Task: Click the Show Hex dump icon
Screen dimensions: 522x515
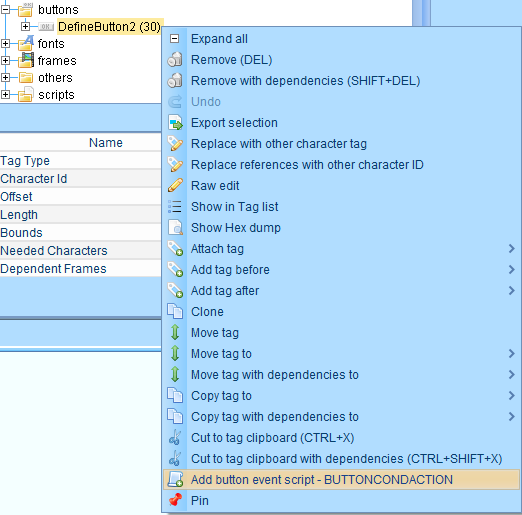Action: (175, 228)
